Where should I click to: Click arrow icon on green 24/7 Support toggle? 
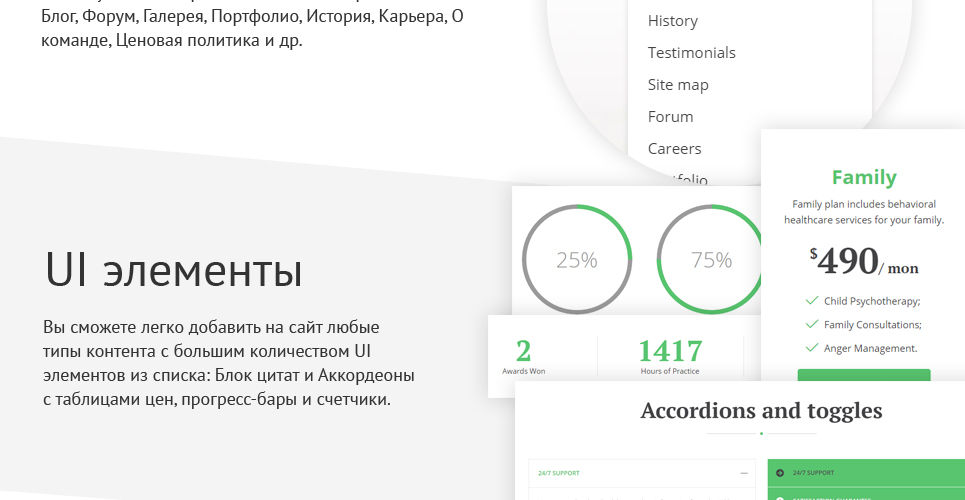click(780, 473)
